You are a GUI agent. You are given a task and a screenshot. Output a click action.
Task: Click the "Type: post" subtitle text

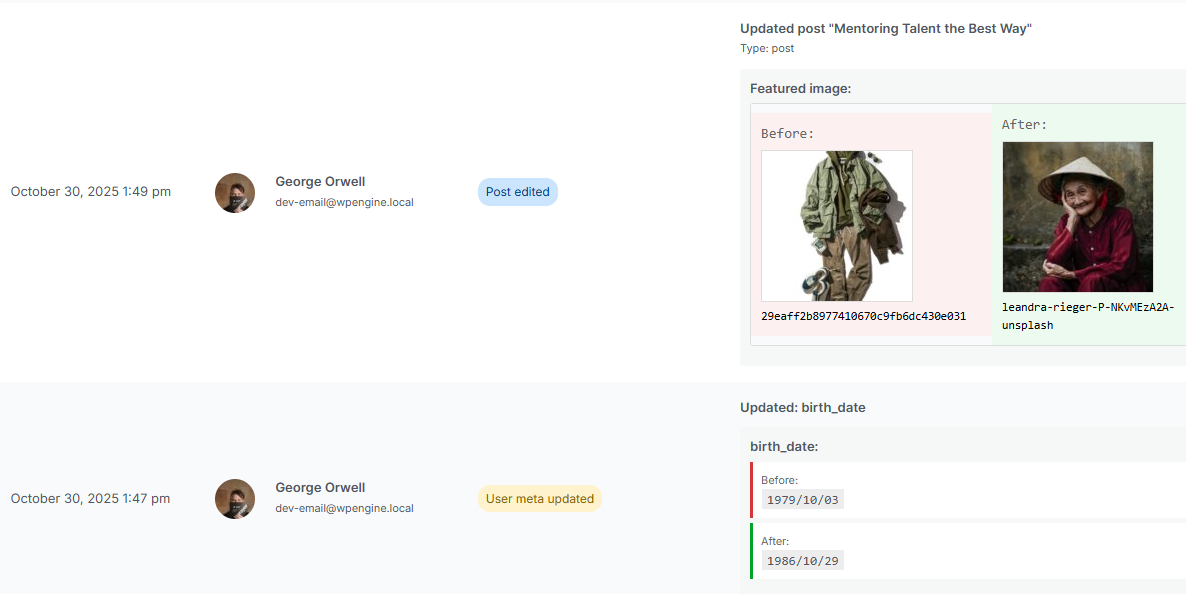[x=767, y=48]
